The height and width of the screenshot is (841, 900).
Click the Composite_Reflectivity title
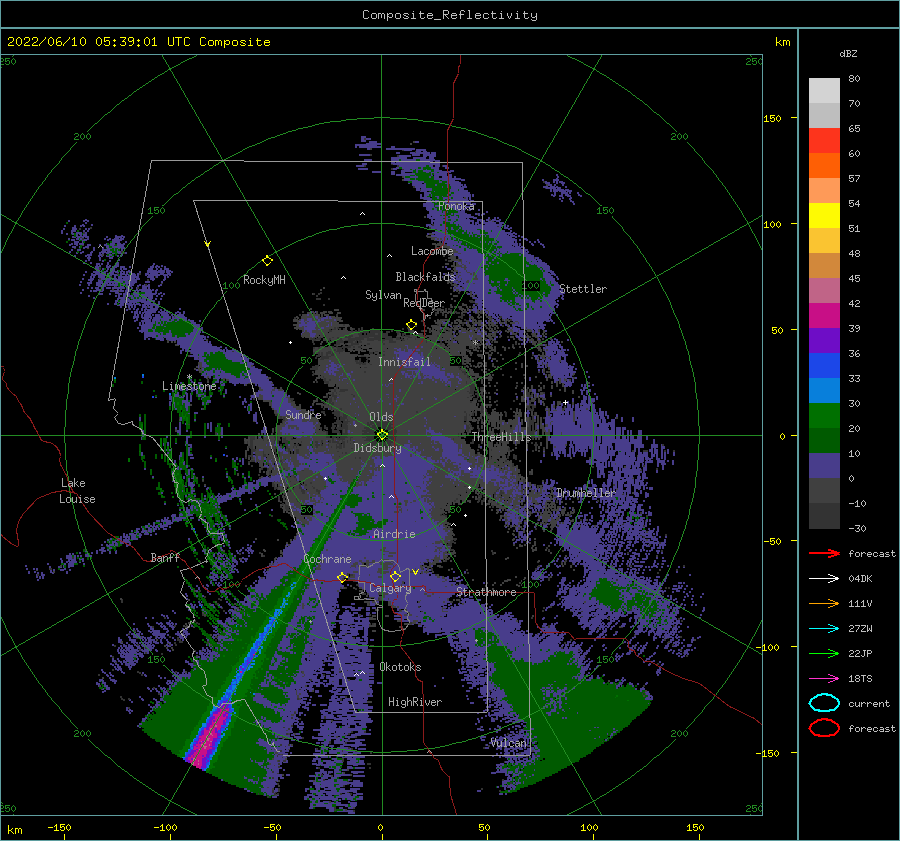pyautogui.click(x=450, y=15)
